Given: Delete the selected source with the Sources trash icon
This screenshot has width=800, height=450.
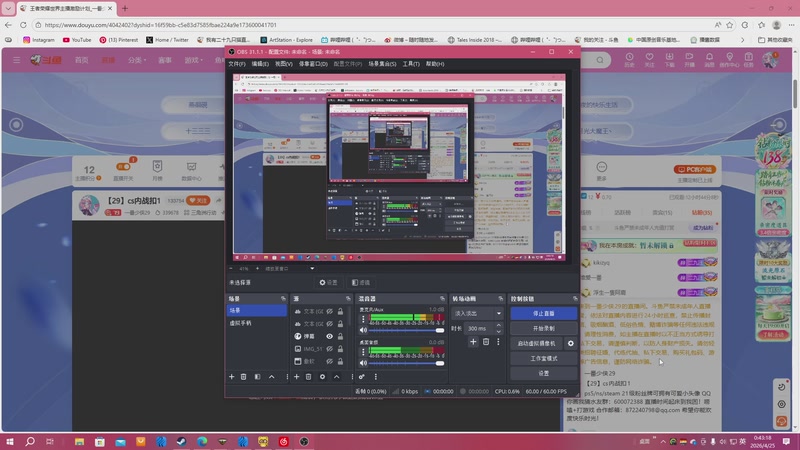Looking at the screenshot, I should [309, 377].
